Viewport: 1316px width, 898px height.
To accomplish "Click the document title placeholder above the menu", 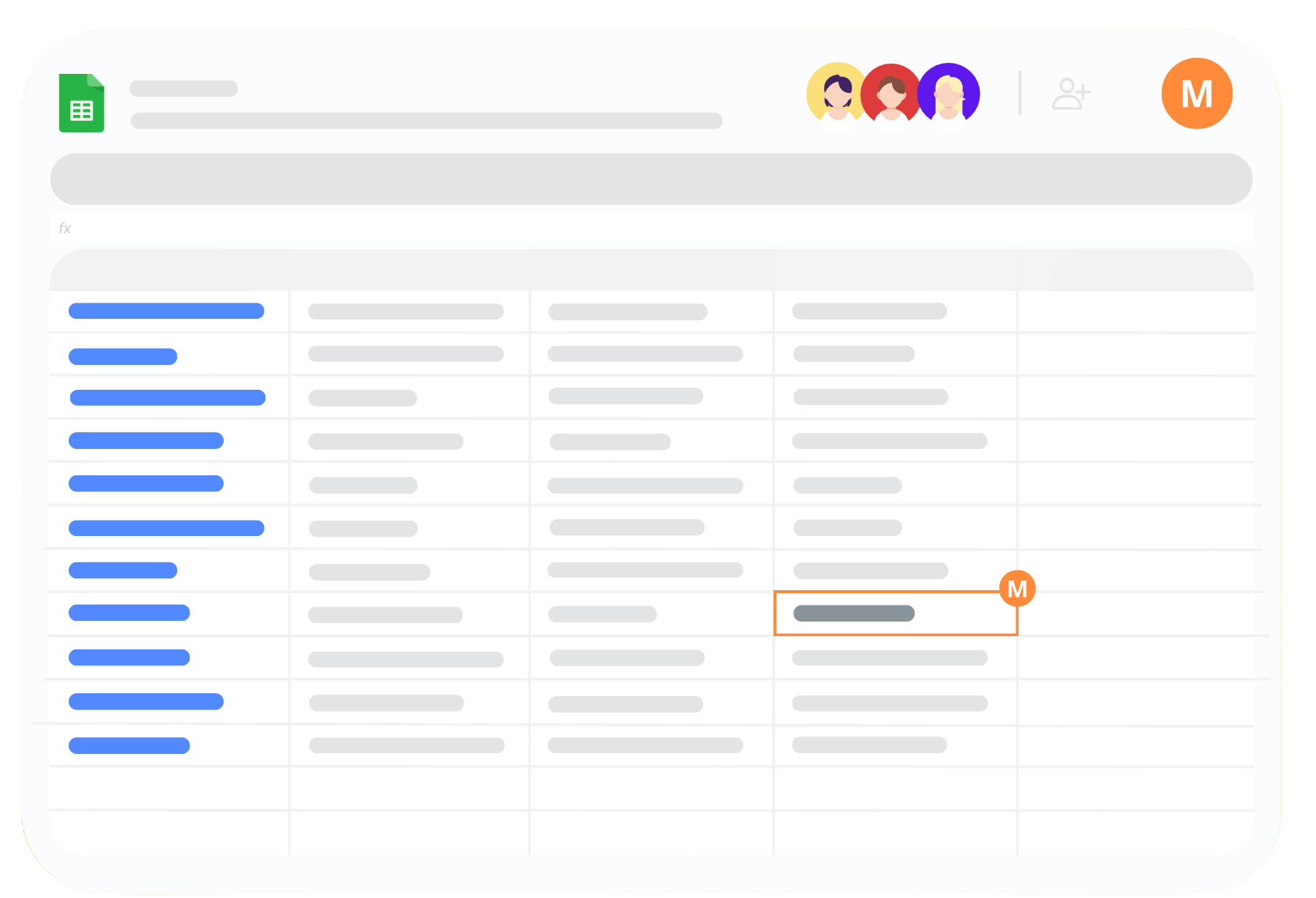I will click(x=184, y=88).
